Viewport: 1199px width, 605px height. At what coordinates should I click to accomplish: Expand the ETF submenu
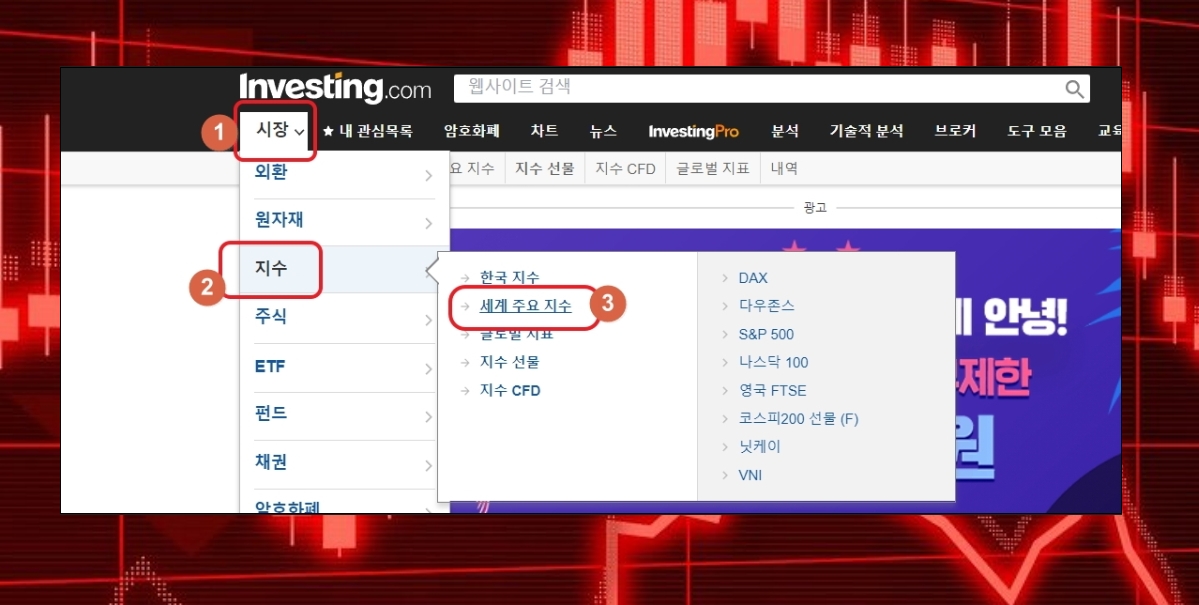[344, 367]
